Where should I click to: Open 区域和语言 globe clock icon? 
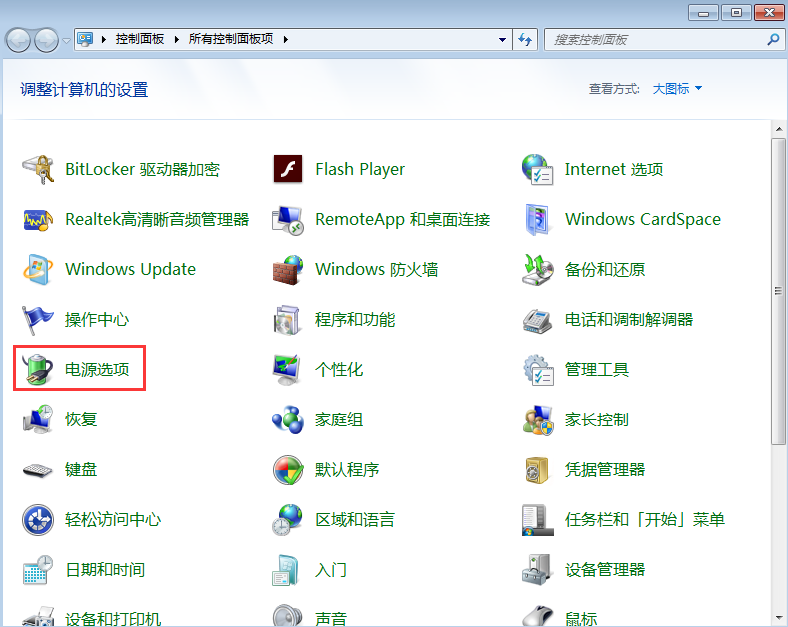(x=287, y=519)
